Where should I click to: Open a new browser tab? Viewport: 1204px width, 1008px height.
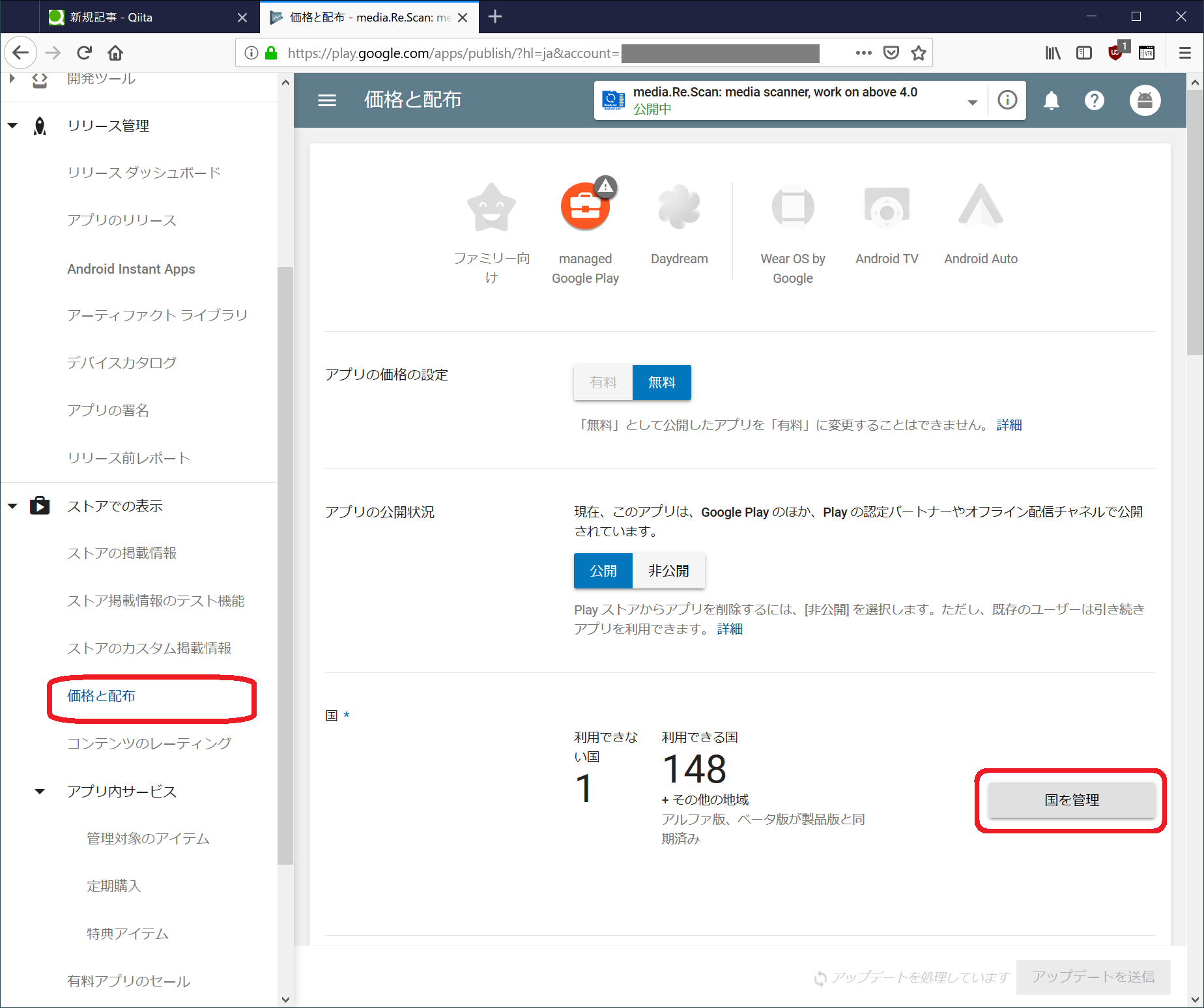point(495,17)
